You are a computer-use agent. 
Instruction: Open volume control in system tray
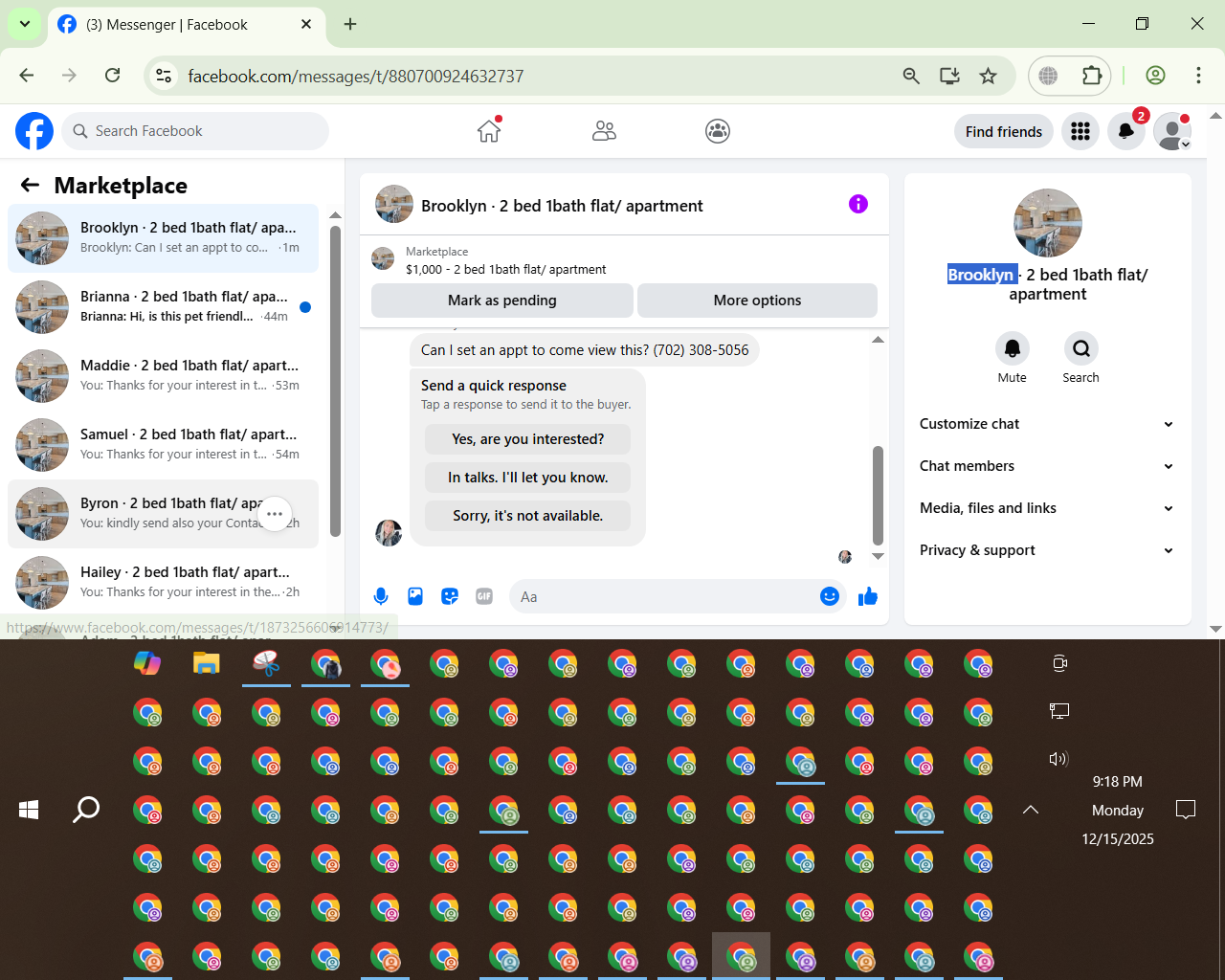click(x=1058, y=759)
